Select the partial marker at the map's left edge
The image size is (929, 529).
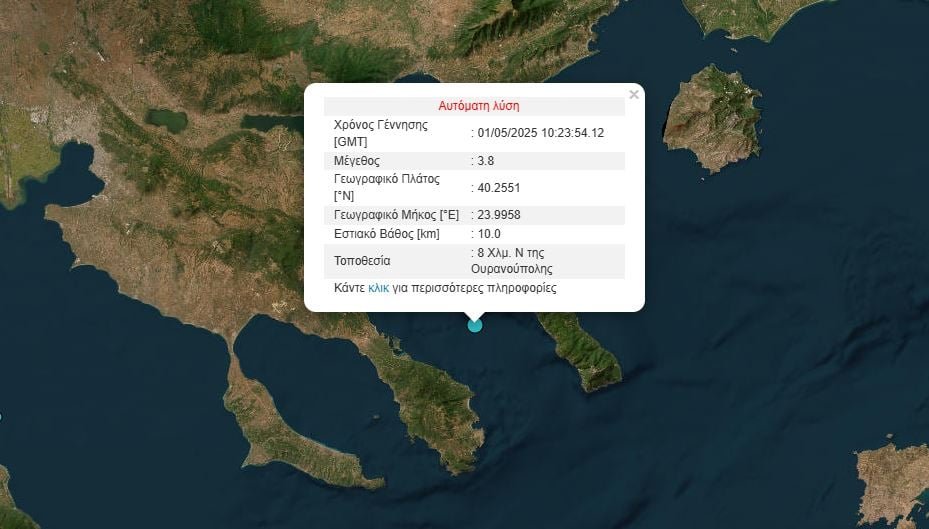point(1,417)
